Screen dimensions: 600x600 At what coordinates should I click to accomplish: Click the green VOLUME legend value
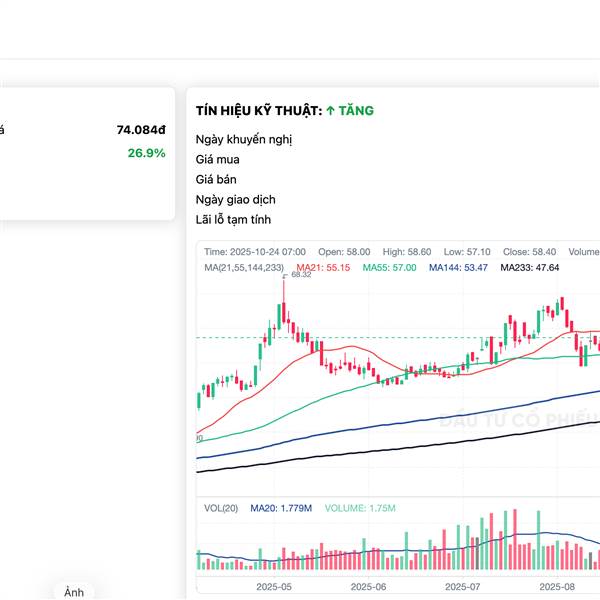coord(360,509)
